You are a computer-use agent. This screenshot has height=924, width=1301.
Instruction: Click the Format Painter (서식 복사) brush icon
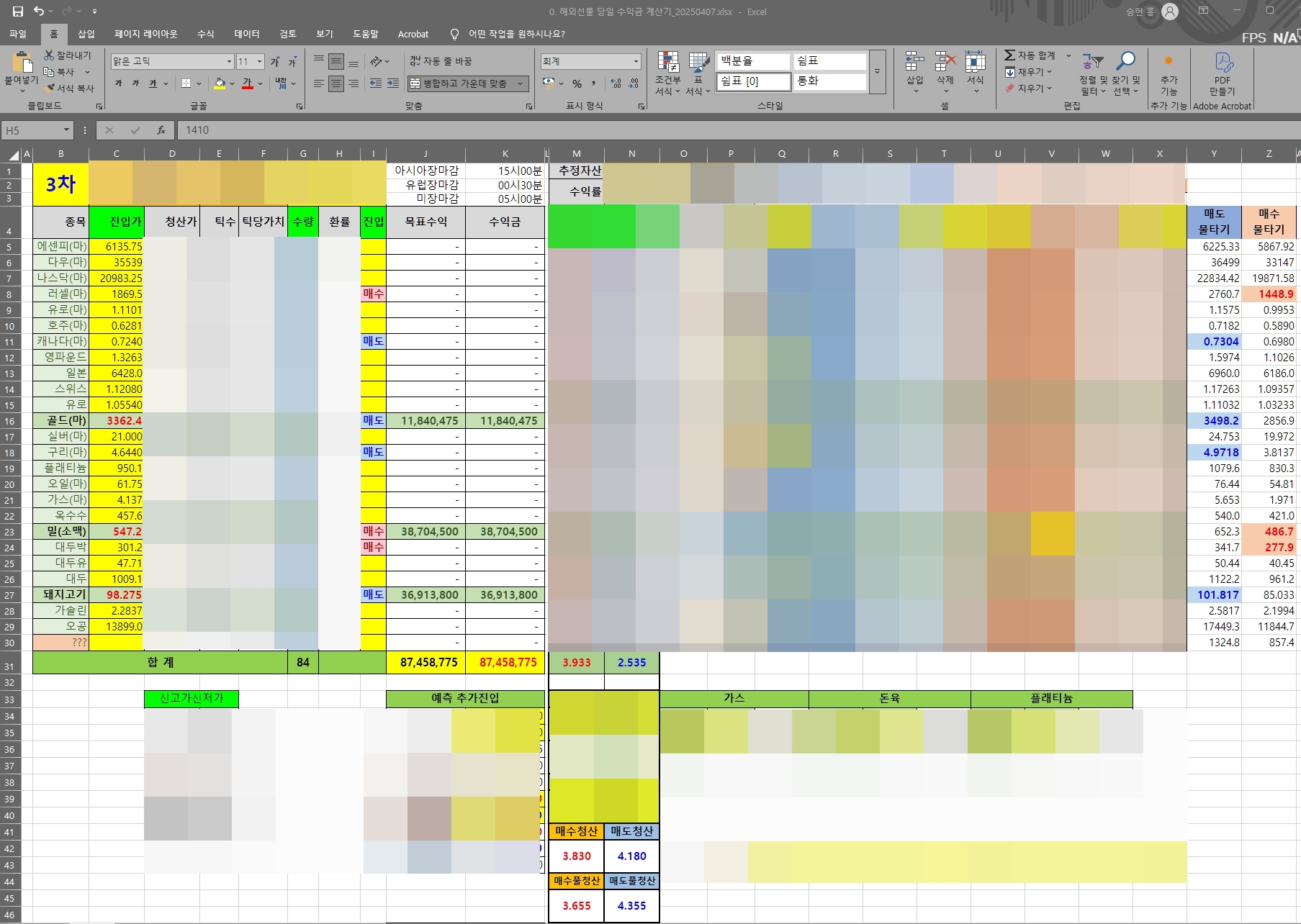50,89
